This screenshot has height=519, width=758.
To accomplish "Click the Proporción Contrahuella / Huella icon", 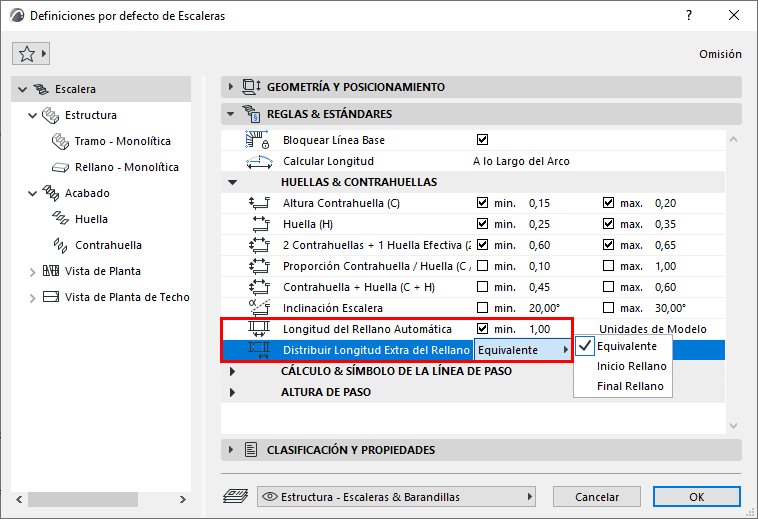I will point(260,266).
